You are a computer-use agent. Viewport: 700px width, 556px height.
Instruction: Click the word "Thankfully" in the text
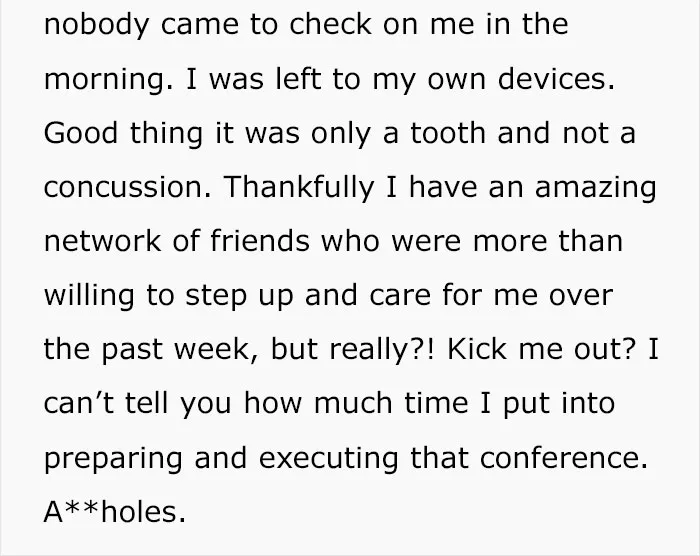tap(299, 186)
